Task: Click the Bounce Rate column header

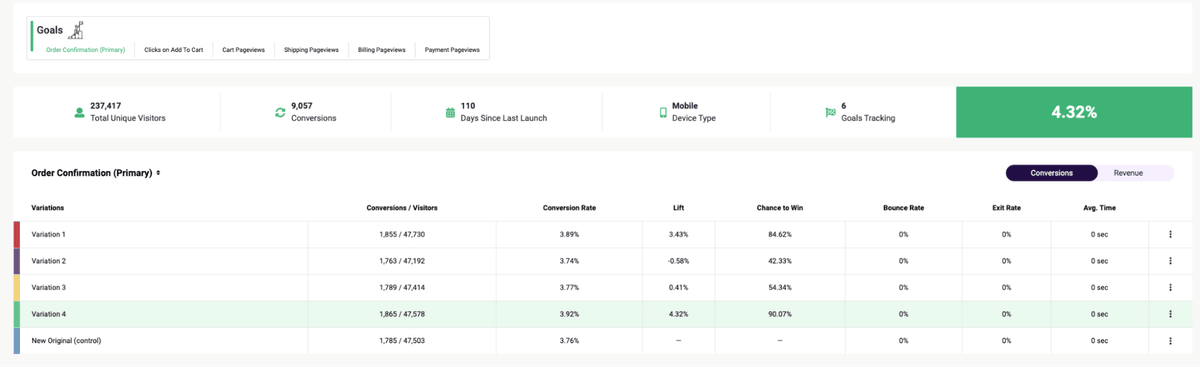Action: pos(903,208)
